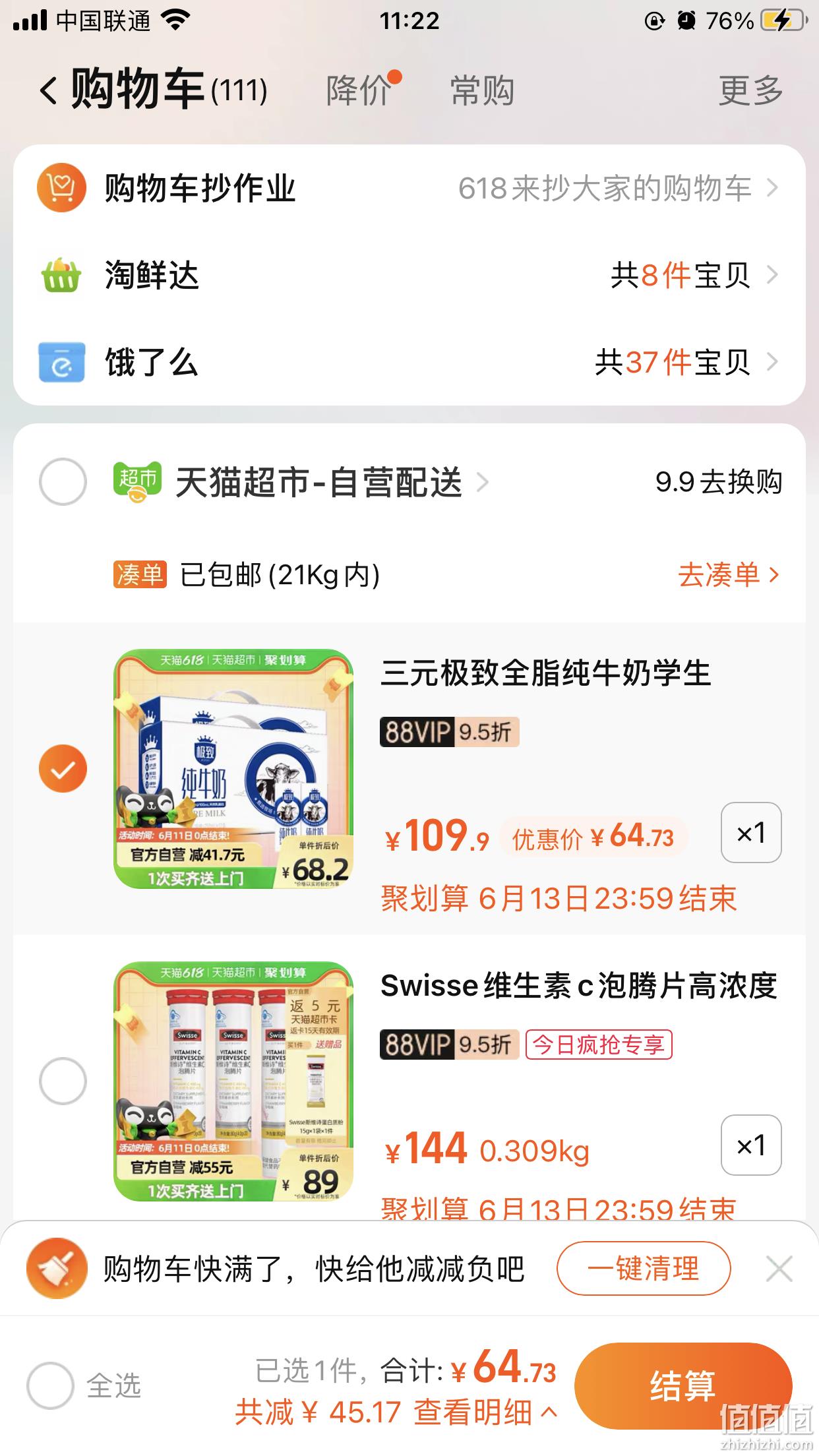Open the 饿了么 blue icon
819x1456 pixels.
point(61,362)
